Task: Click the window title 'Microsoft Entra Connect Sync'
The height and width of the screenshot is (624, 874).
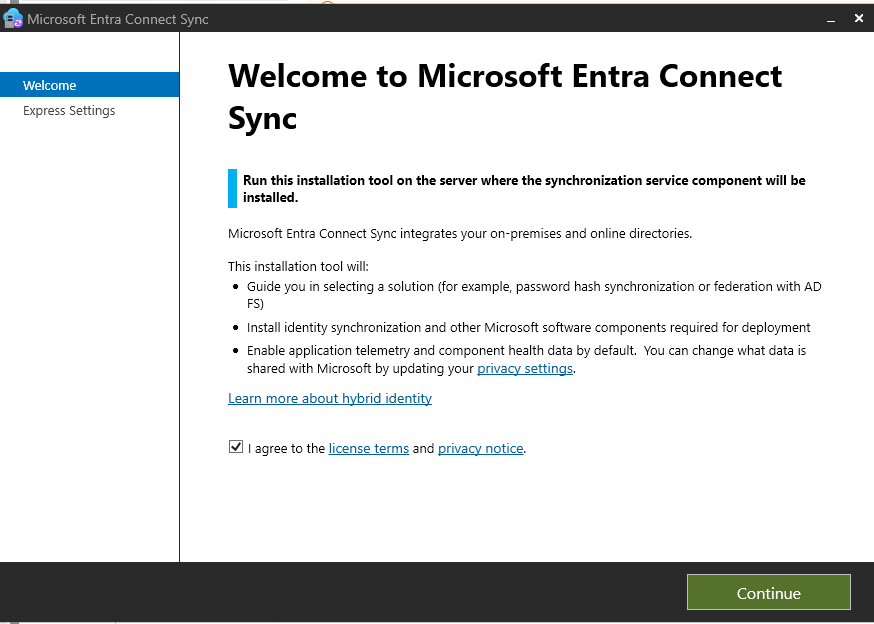Action: point(118,19)
